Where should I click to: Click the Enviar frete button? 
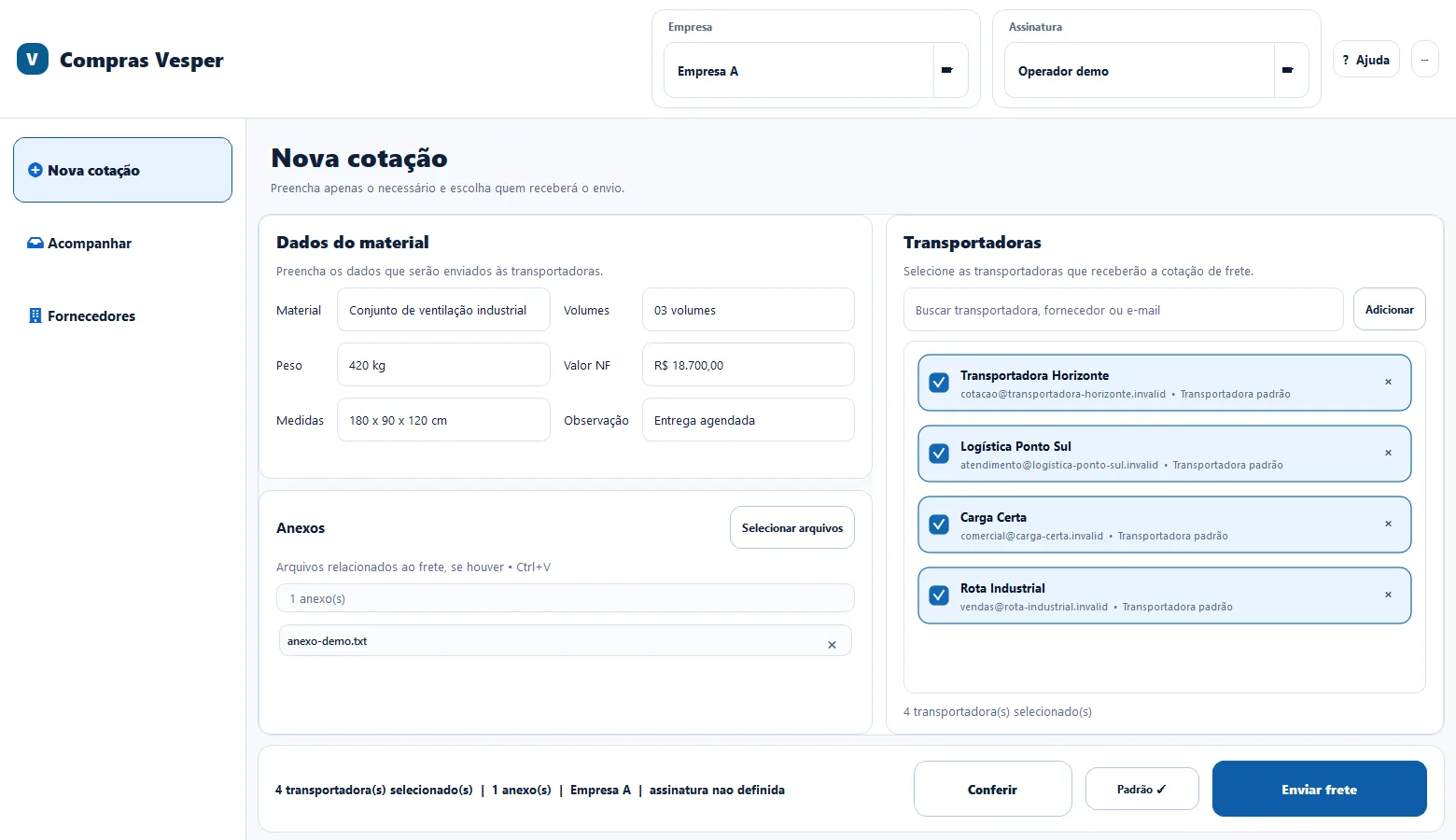1320,789
